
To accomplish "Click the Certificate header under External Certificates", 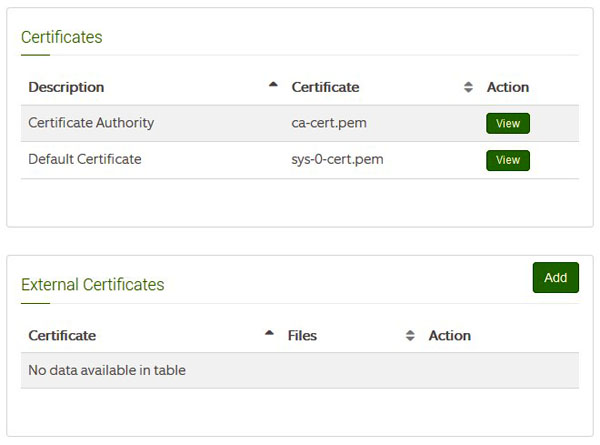I will pos(62,336).
